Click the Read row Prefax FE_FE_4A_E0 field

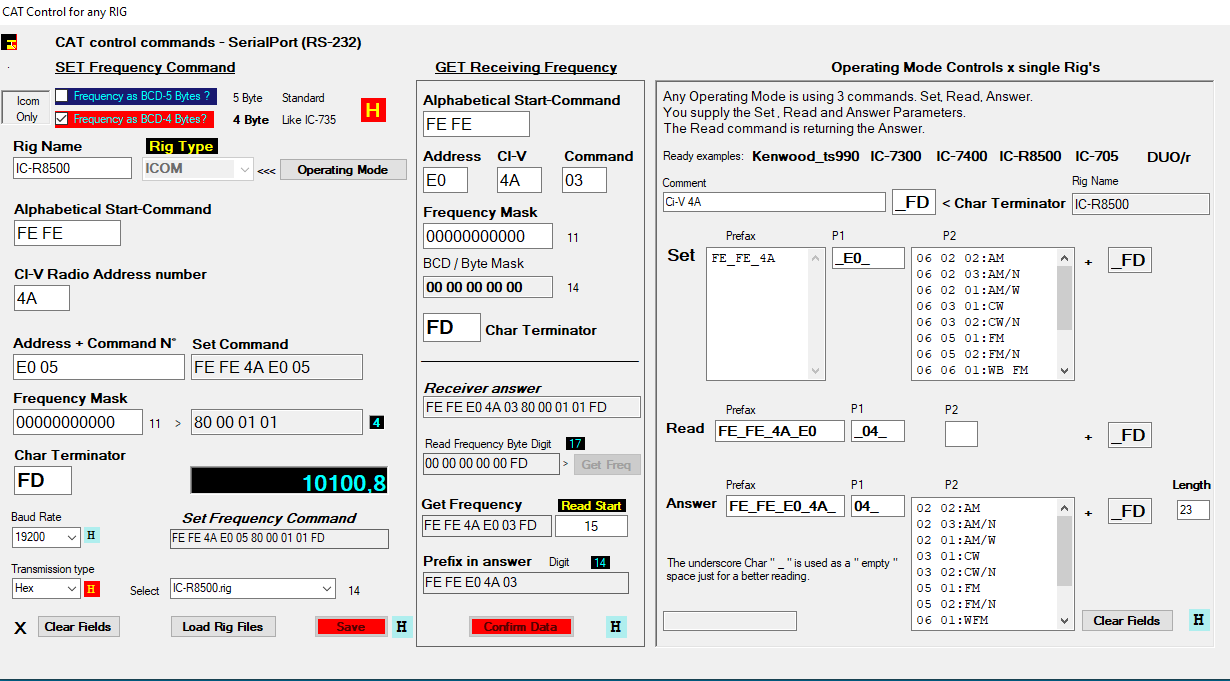(779, 431)
